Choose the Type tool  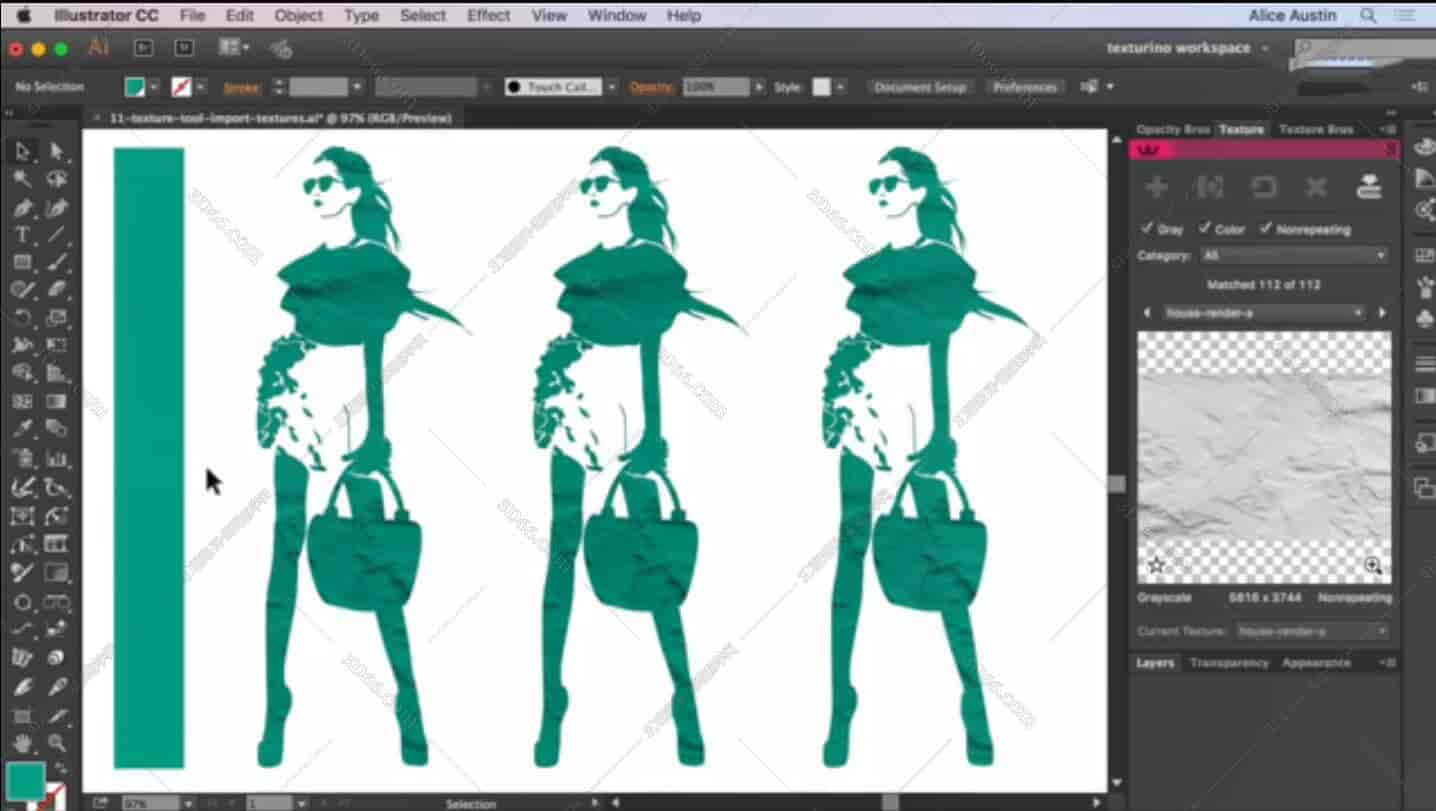20,236
